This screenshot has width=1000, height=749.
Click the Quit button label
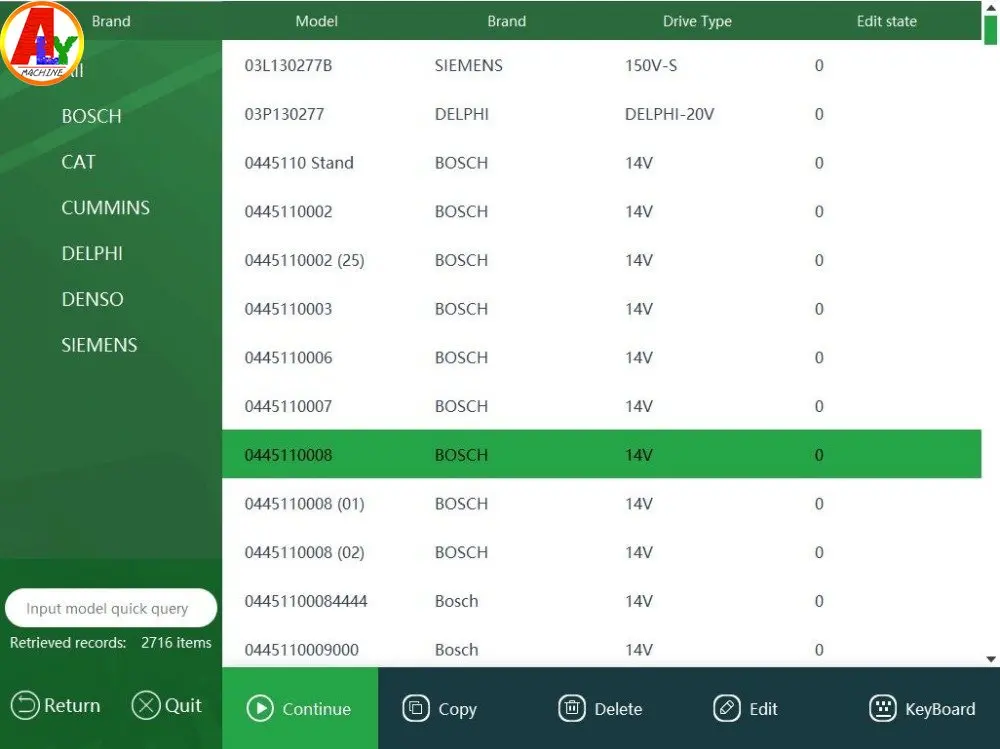coord(183,706)
